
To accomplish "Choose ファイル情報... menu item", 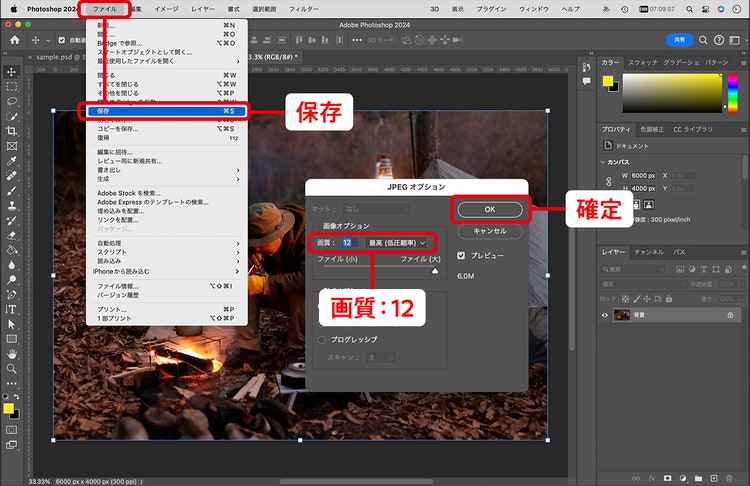I will click(x=166, y=286).
